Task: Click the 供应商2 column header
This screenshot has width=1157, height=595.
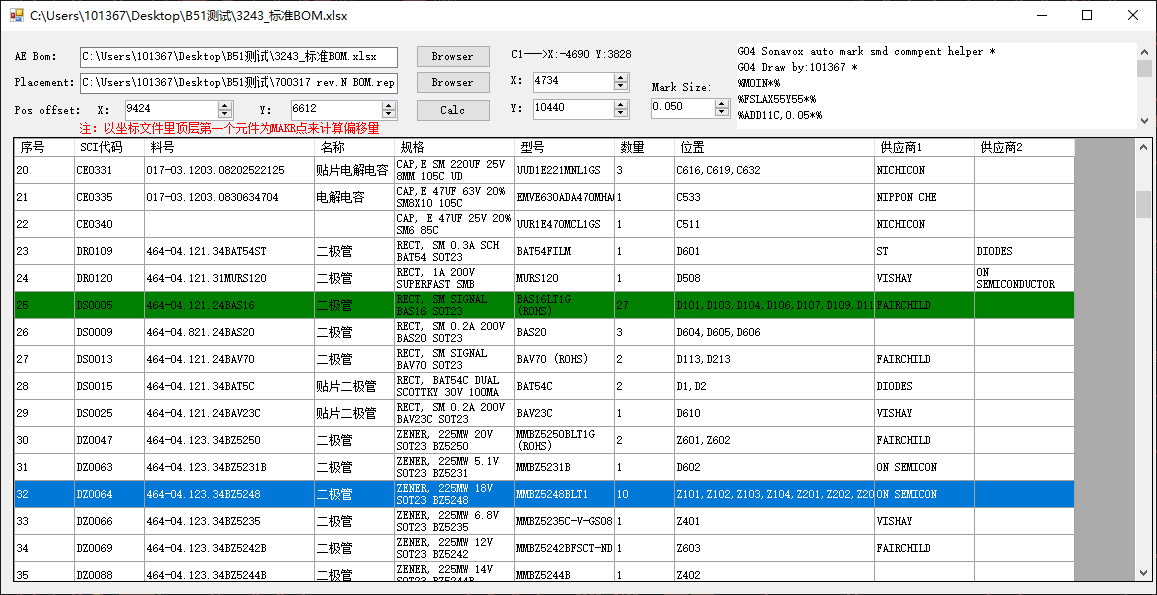Action: click(x=1024, y=148)
